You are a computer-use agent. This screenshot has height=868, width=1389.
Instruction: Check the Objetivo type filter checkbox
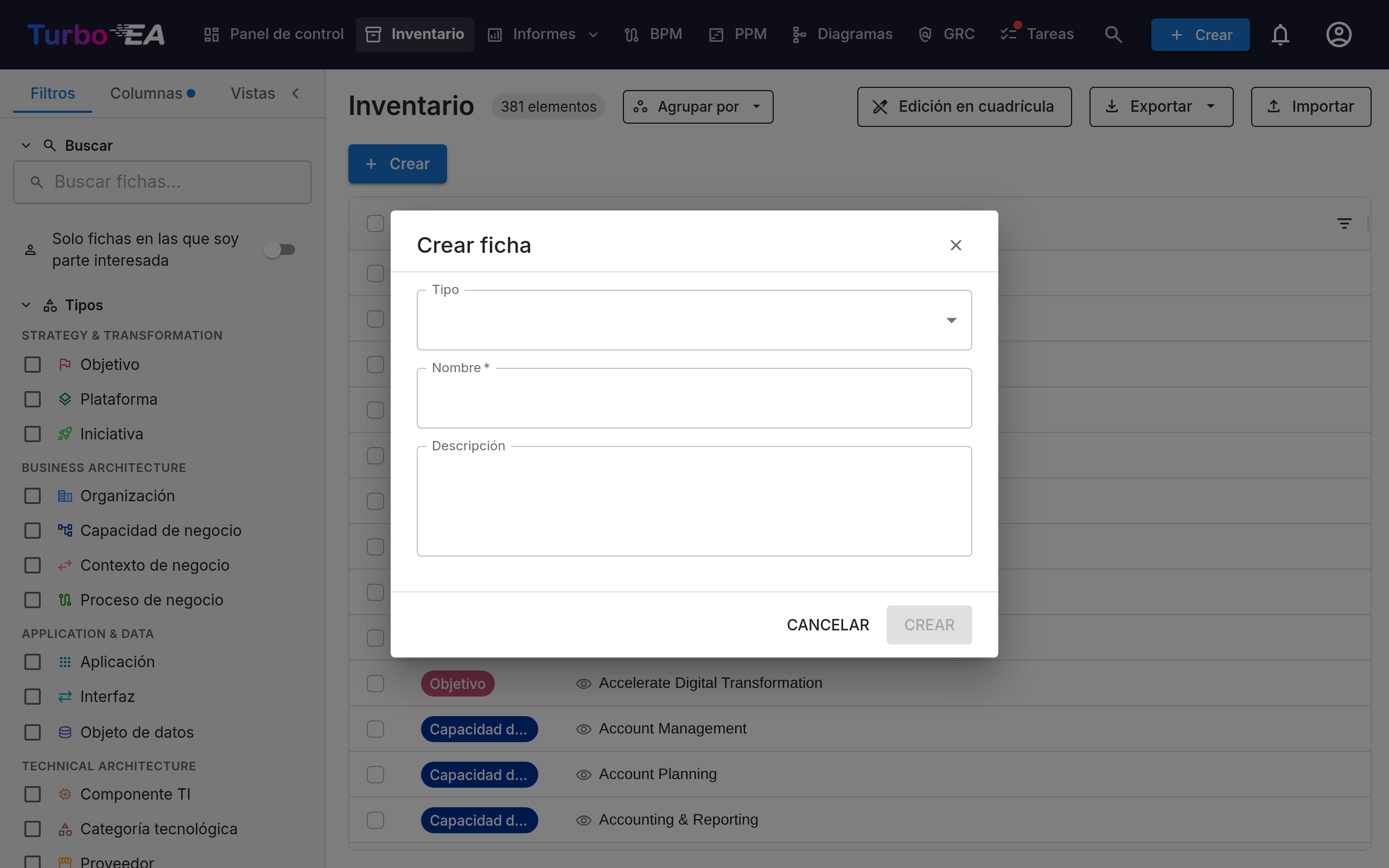[x=33, y=365]
